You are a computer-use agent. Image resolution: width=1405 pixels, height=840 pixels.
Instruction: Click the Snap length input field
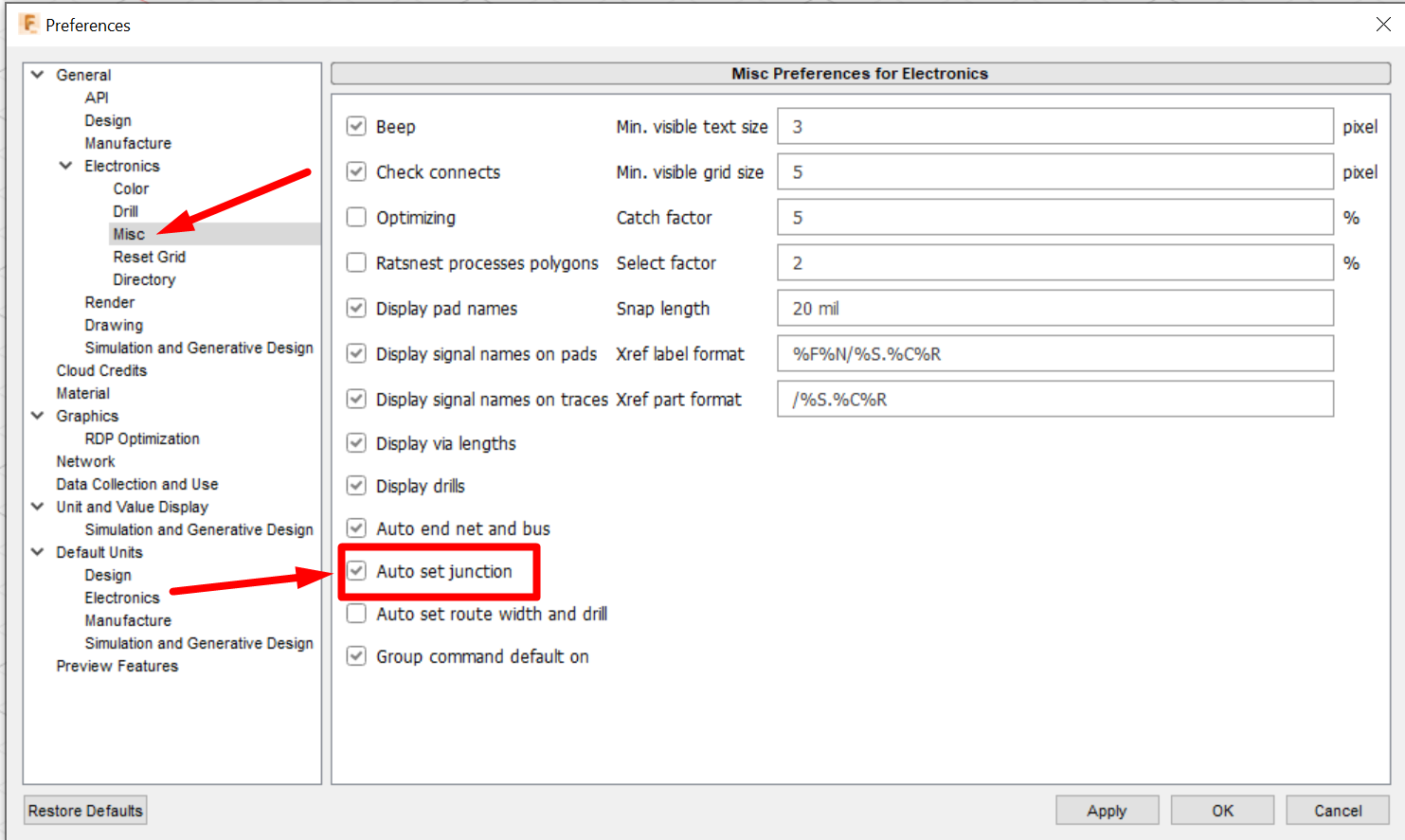[1054, 309]
